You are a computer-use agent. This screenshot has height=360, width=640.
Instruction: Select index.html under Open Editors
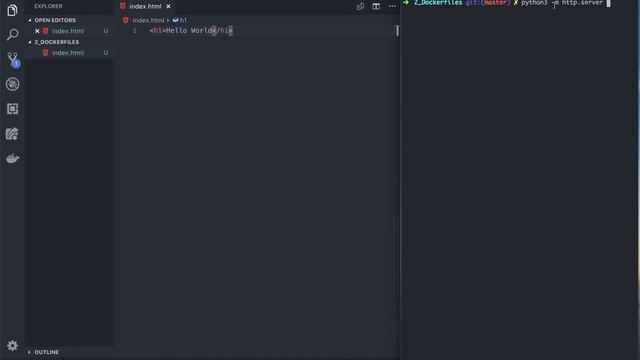68,31
